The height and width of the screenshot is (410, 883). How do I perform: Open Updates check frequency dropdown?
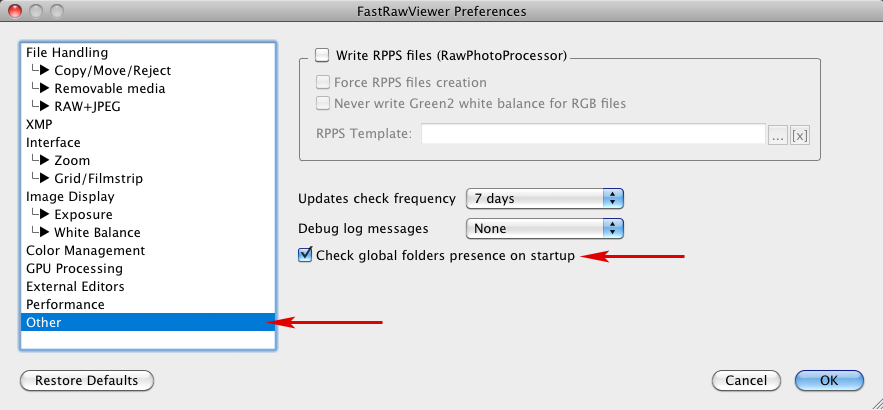545,199
